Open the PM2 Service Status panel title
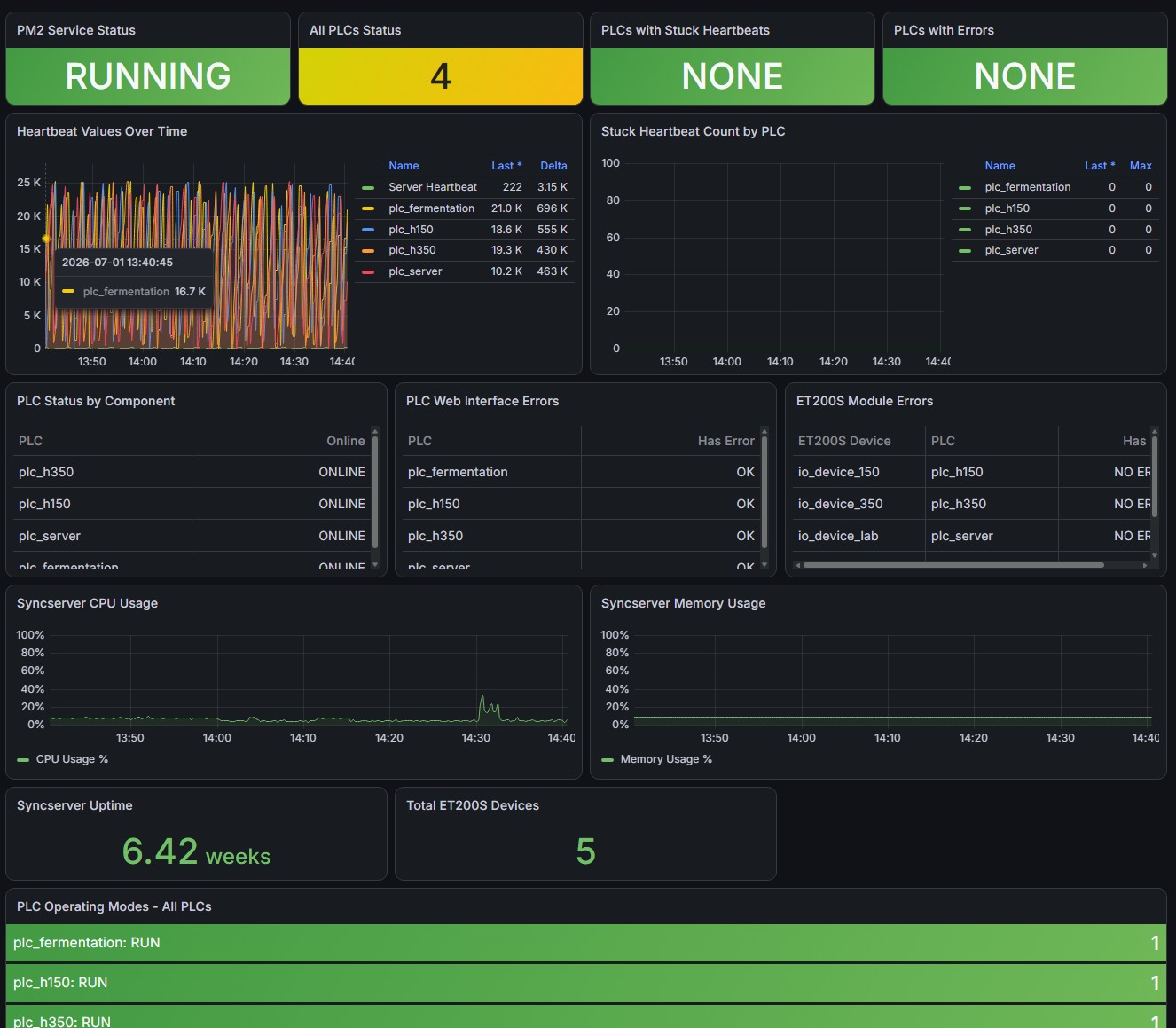The height and width of the screenshot is (1028, 1176). click(x=76, y=30)
